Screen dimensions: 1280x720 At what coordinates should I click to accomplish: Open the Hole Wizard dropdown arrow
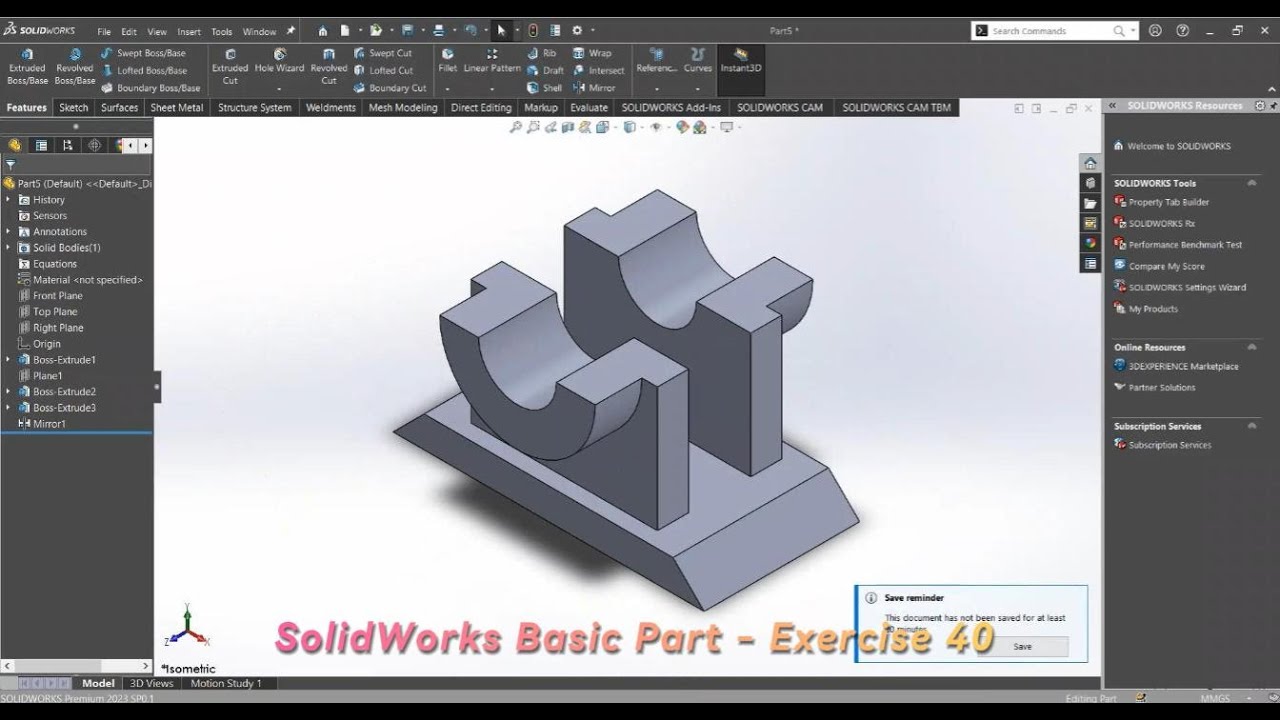[x=279, y=88]
